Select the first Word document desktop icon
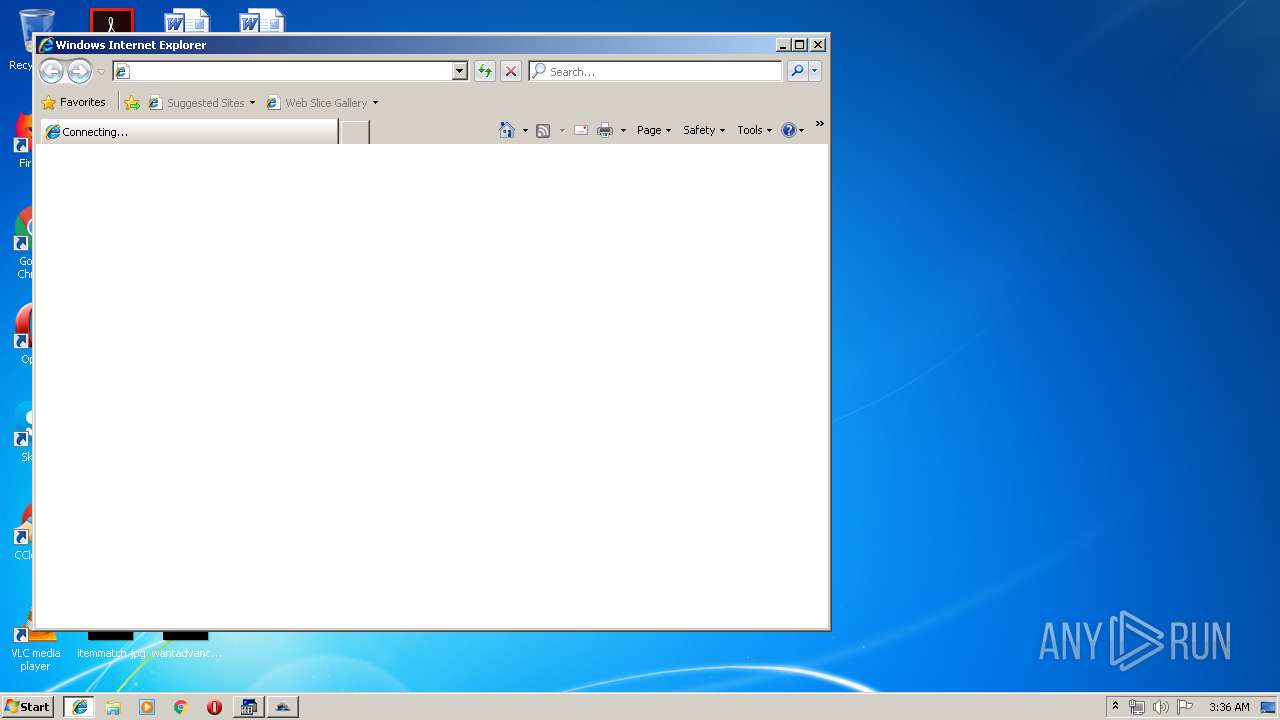The width and height of the screenshot is (1280, 720). coord(187,21)
